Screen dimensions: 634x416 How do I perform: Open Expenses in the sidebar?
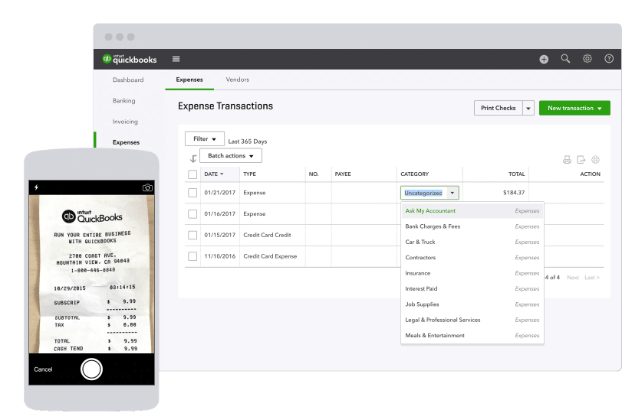(126, 142)
